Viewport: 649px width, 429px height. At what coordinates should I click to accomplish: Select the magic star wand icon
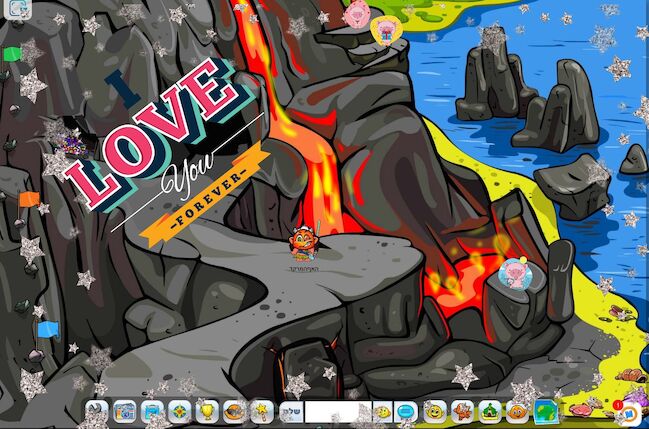coord(262,412)
